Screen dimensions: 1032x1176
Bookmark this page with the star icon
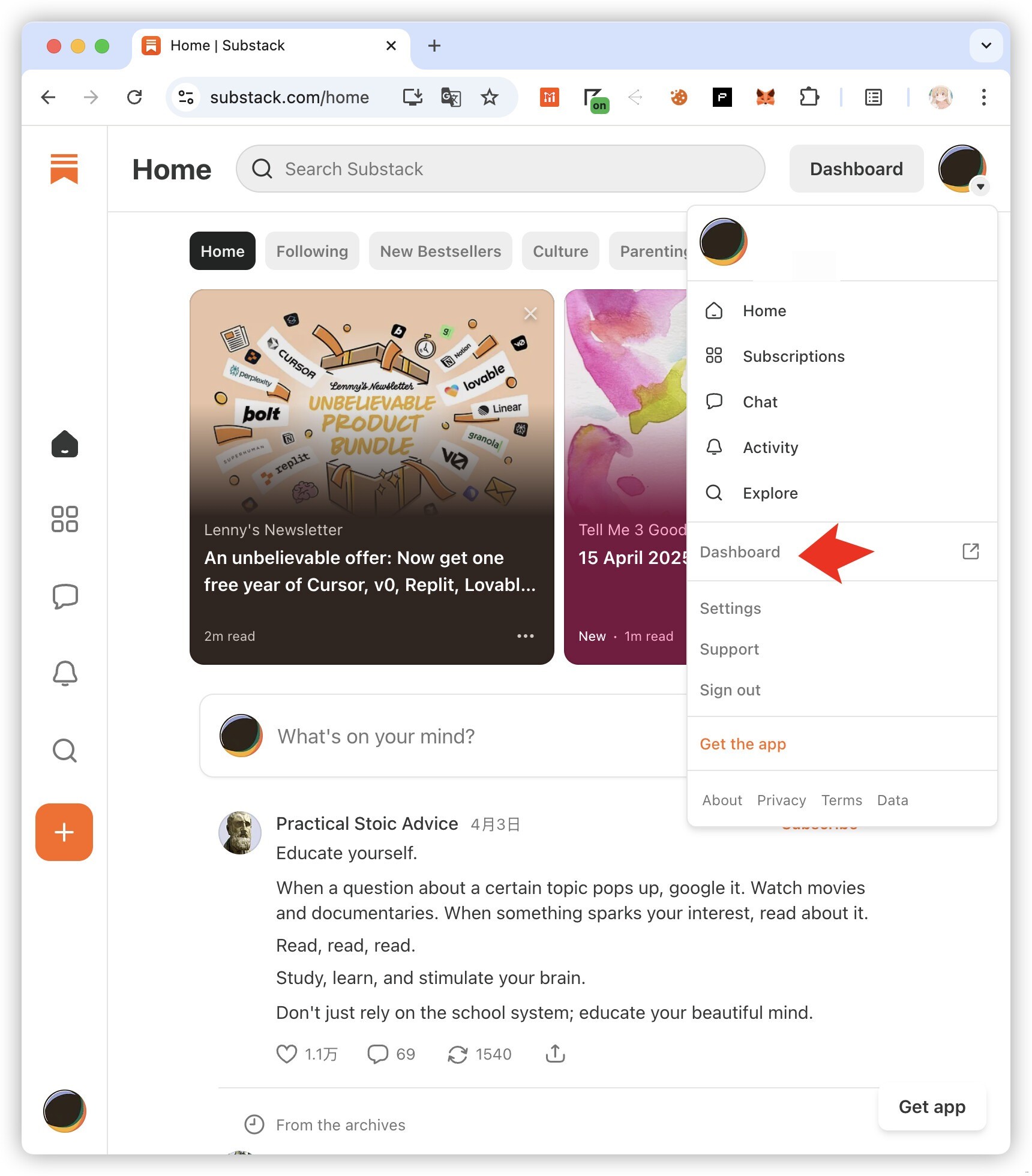[490, 97]
